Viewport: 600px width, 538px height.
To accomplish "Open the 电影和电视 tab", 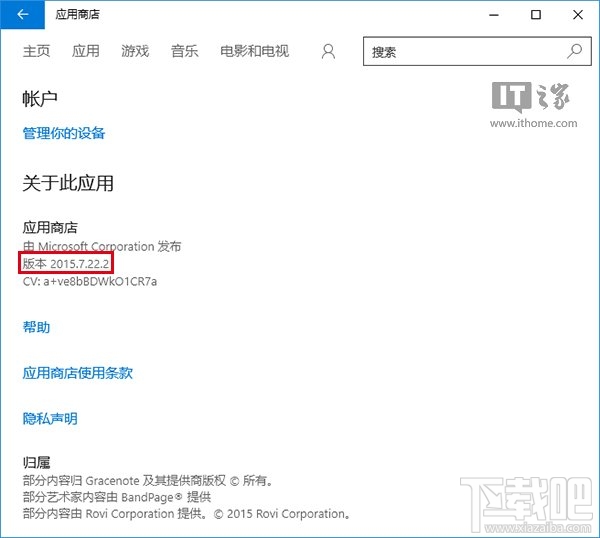I will click(x=254, y=51).
